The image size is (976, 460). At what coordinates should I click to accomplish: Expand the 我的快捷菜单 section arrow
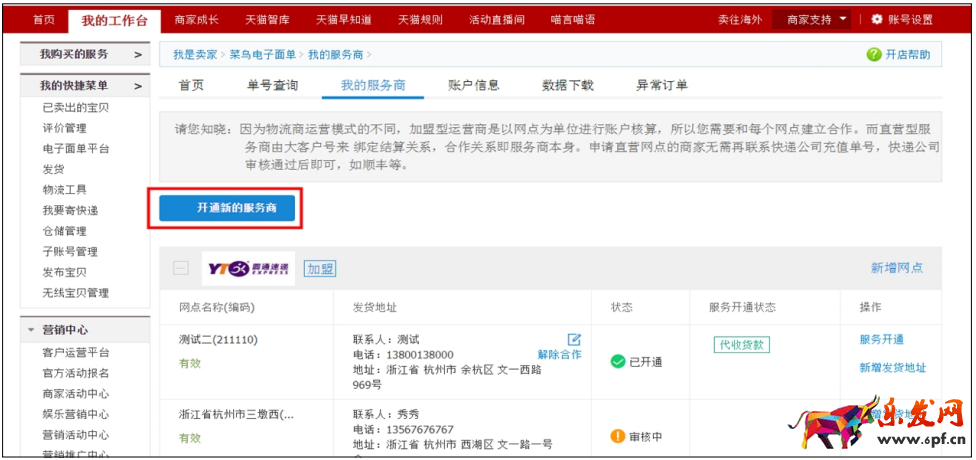coord(137,86)
